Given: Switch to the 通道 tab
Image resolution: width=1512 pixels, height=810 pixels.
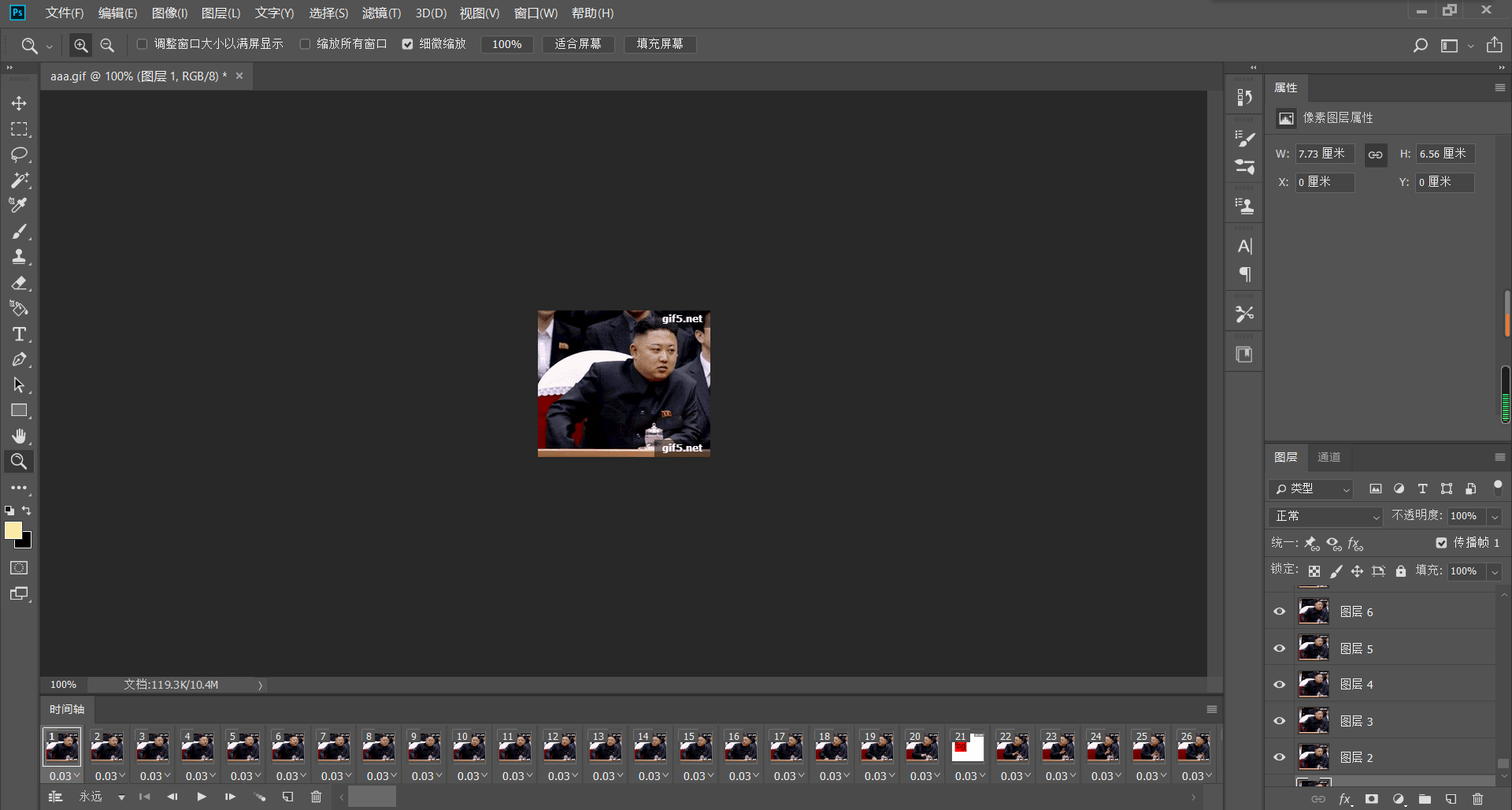Looking at the screenshot, I should [x=1329, y=457].
